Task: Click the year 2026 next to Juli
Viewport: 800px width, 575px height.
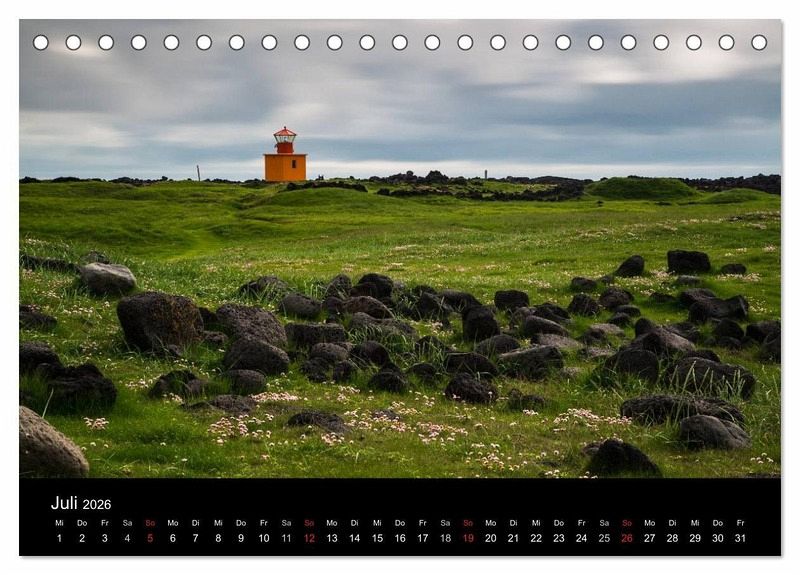Action: (97, 505)
